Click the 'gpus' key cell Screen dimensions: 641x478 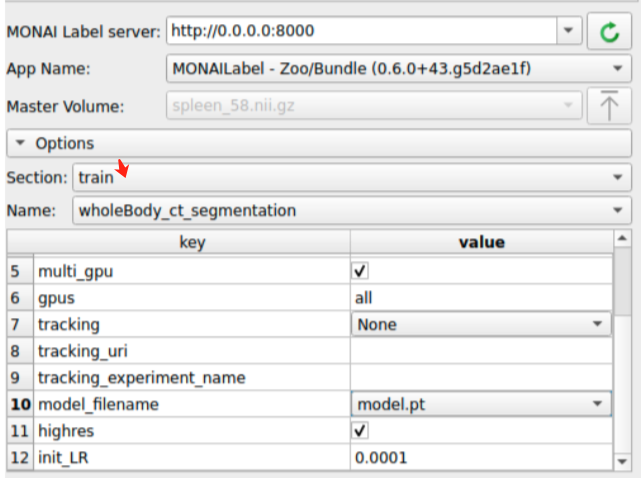tap(192, 298)
